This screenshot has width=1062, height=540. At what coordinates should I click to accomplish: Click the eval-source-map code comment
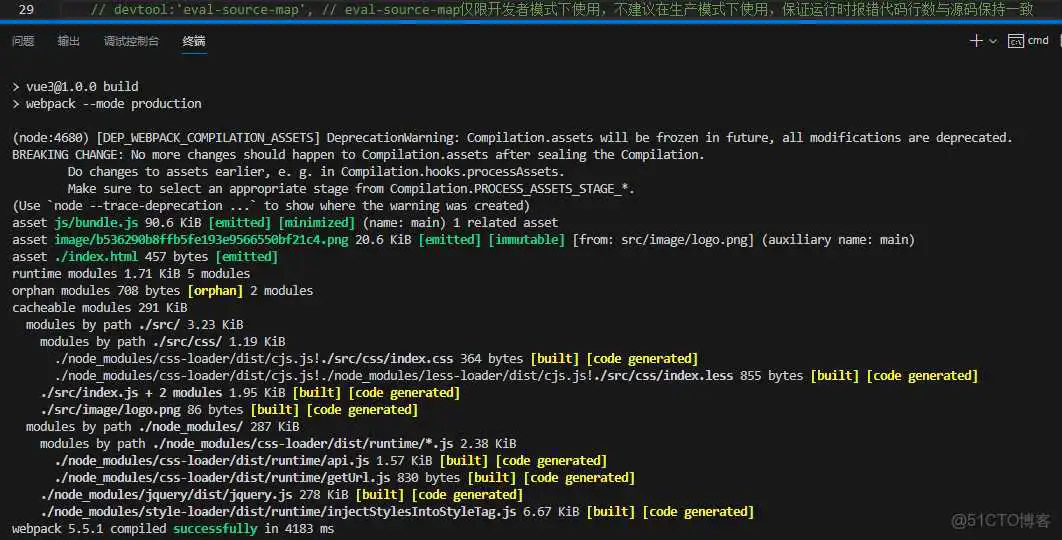(x=562, y=9)
